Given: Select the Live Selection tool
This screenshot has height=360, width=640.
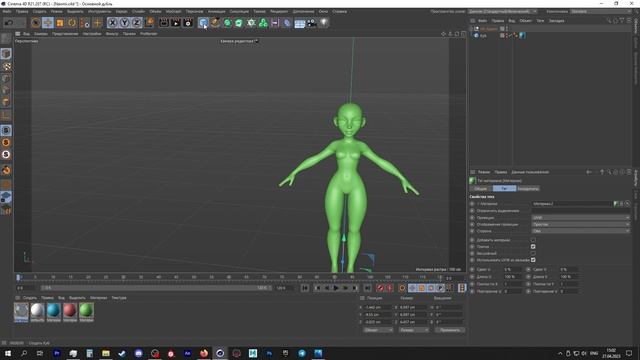Looking at the screenshot, I should [36, 23].
